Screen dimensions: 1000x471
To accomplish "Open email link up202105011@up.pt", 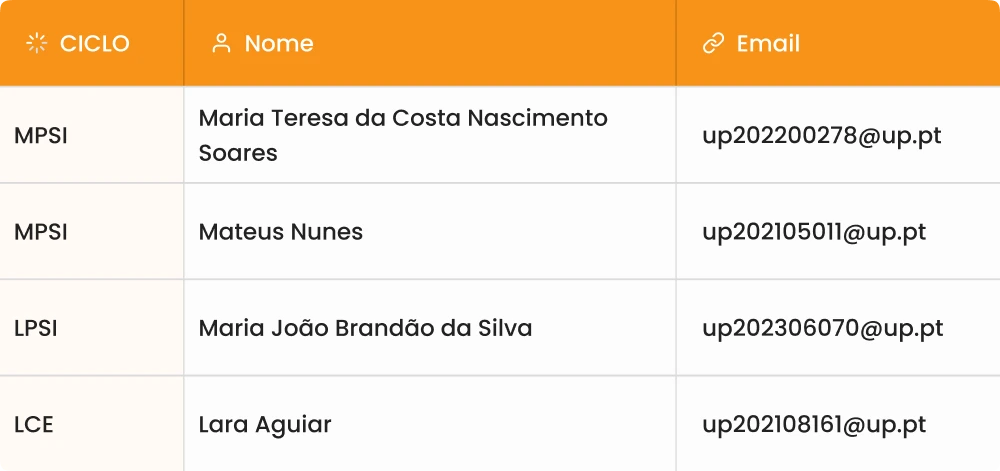I will coord(814,232).
